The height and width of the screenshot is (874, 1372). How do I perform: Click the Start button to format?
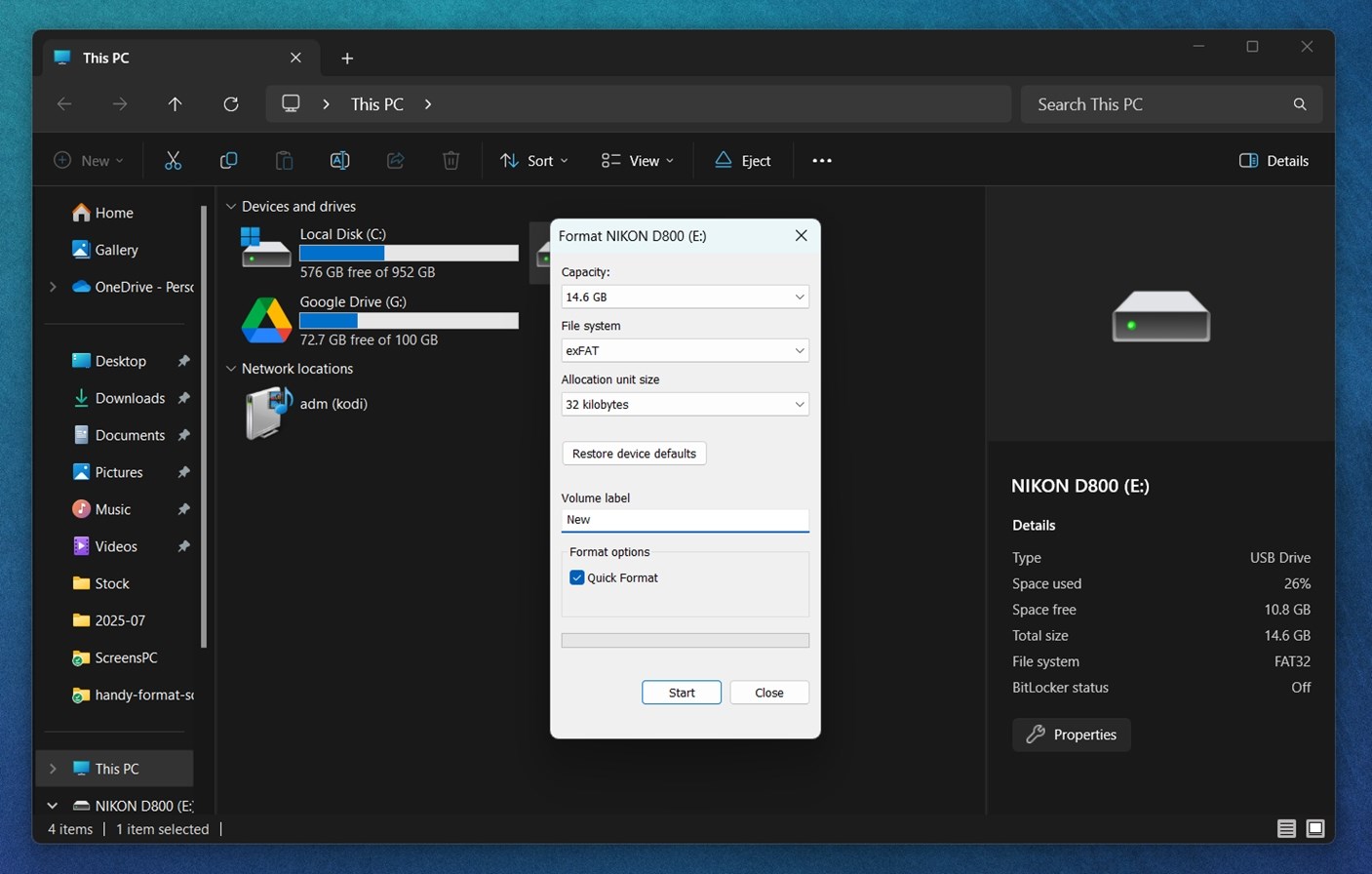point(682,693)
